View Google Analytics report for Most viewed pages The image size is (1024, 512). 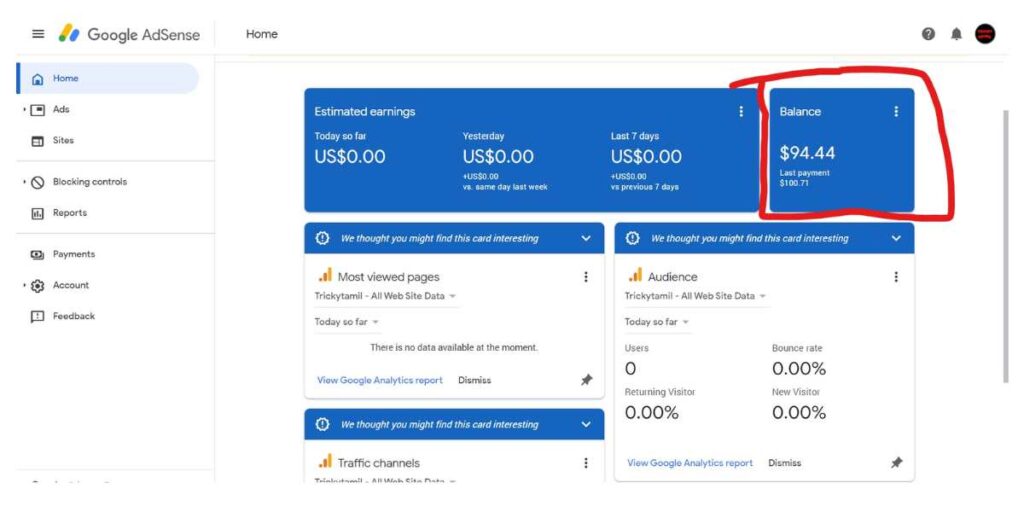pyautogui.click(x=379, y=380)
